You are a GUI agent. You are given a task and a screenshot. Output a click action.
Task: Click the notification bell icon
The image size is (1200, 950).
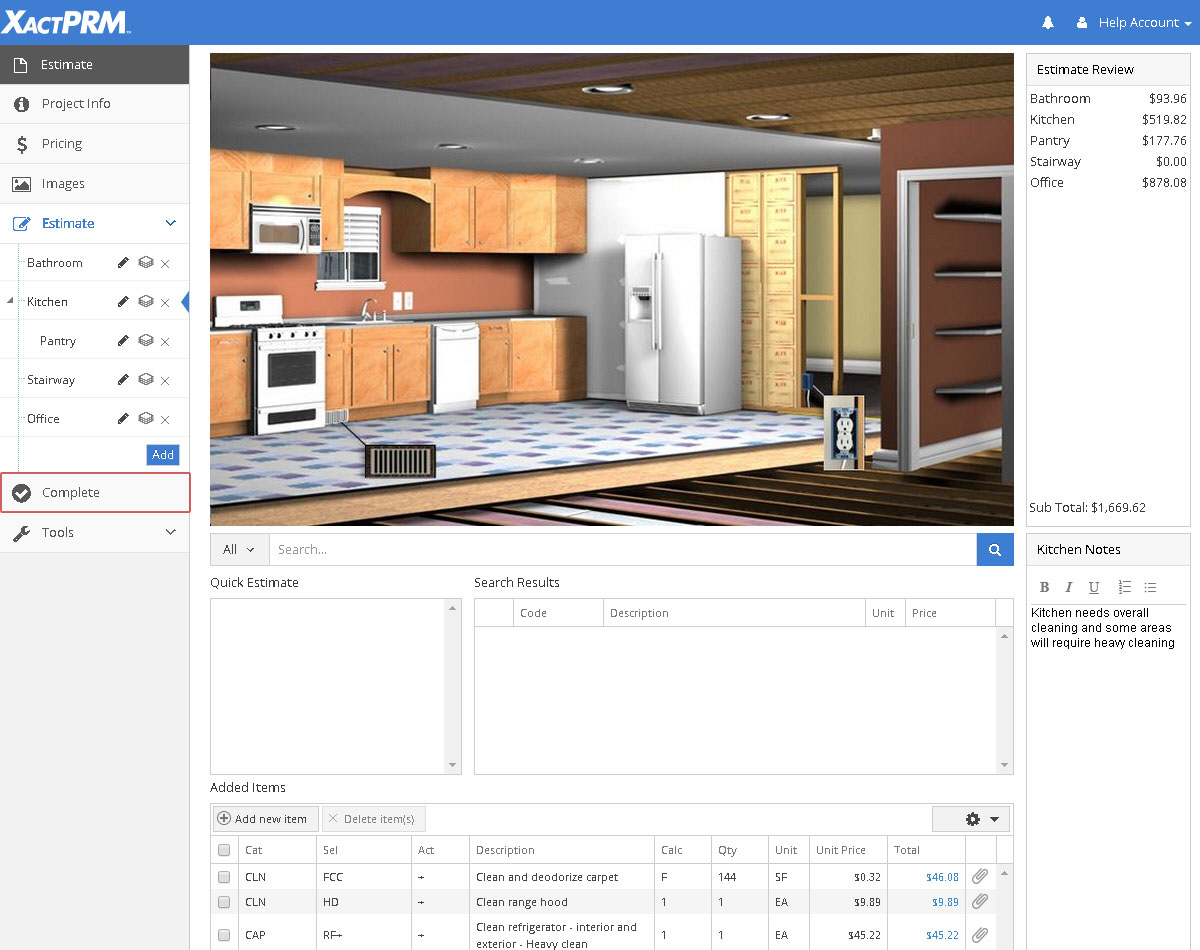(1048, 22)
